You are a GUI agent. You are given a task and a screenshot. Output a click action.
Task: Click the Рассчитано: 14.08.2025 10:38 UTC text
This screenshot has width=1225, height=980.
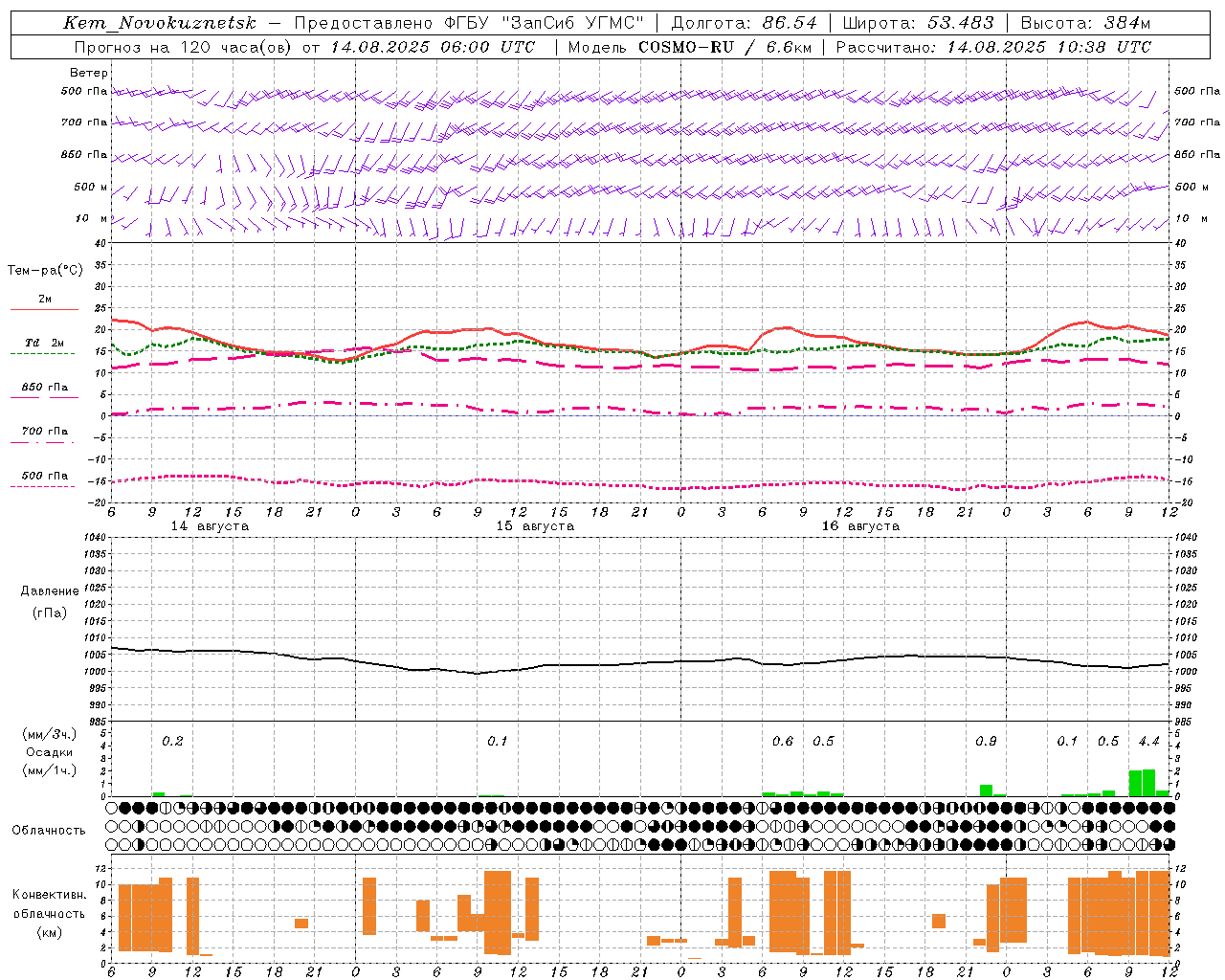[x=993, y=47]
